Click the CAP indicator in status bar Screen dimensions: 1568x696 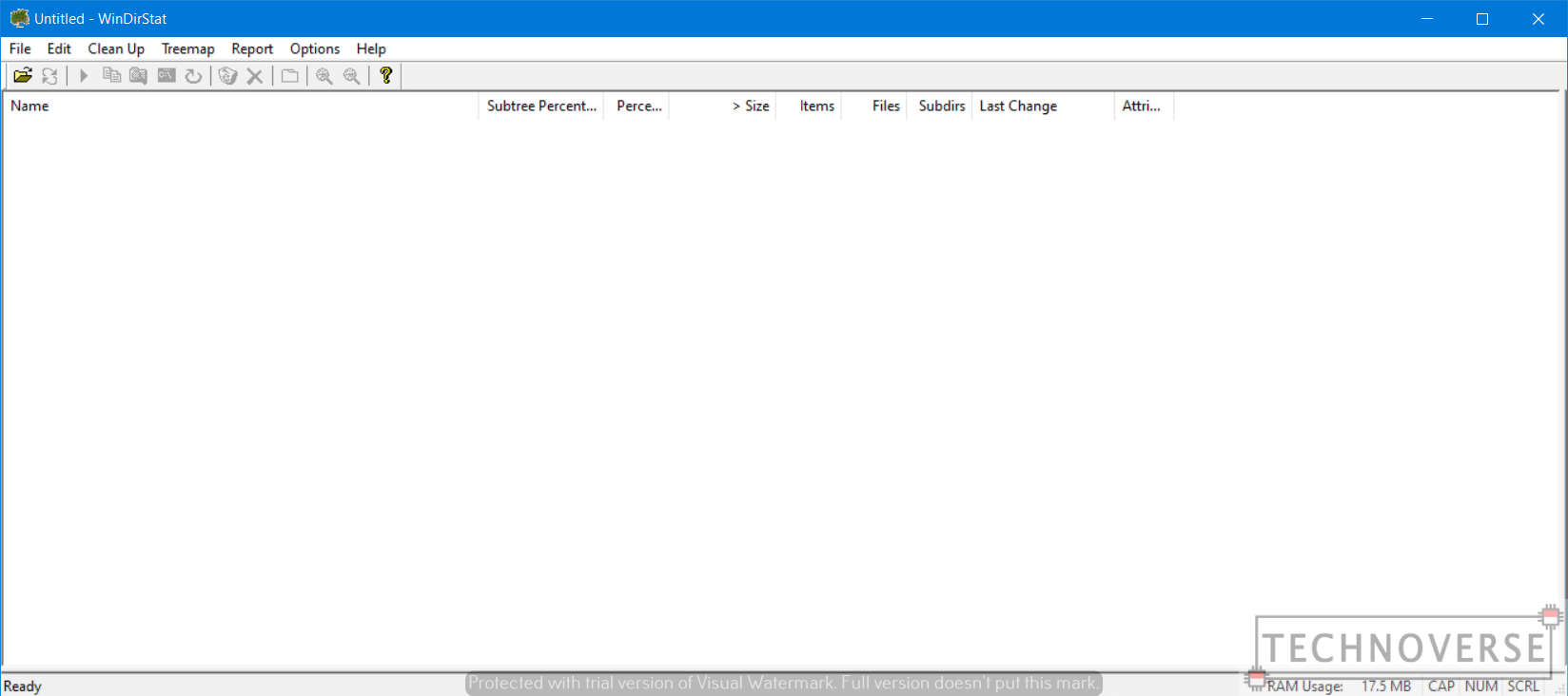tap(1441, 686)
